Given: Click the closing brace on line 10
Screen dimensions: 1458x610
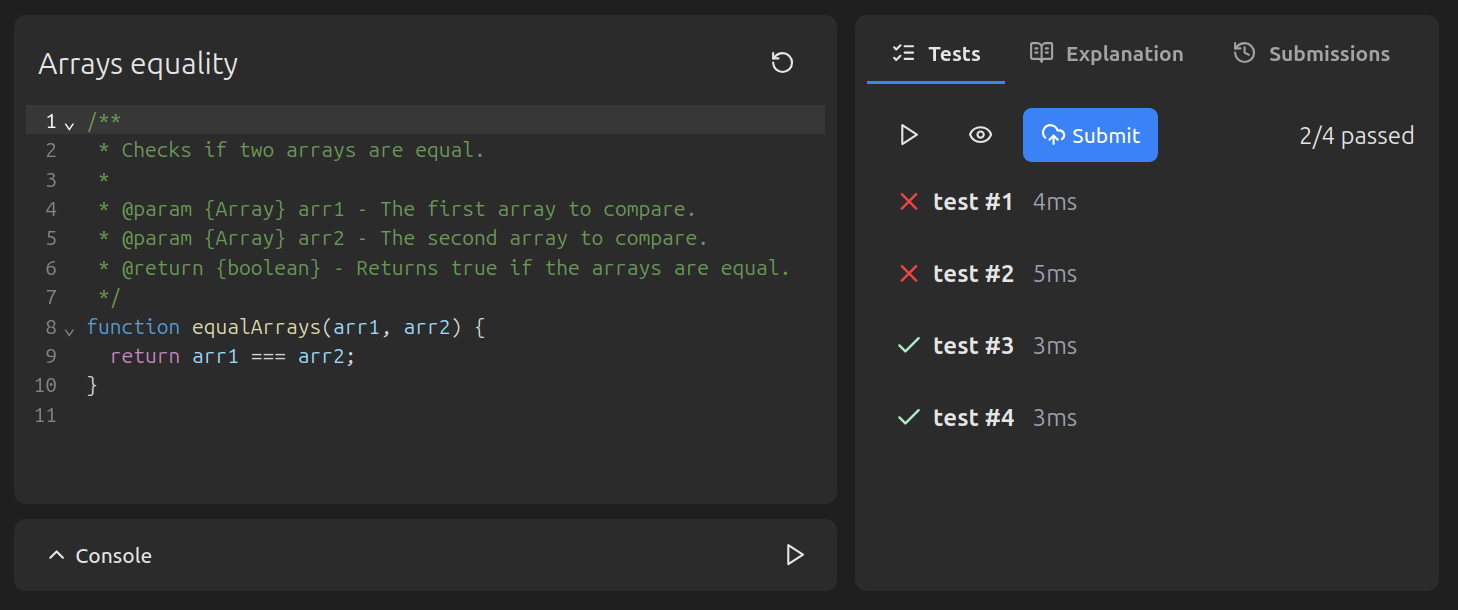Looking at the screenshot, I should pos(92,385).
